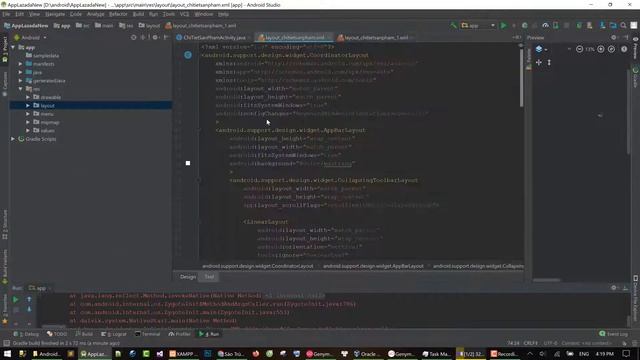Open the Event Log
The height and width of the screenshot is (360, 640).
point(613,334)
